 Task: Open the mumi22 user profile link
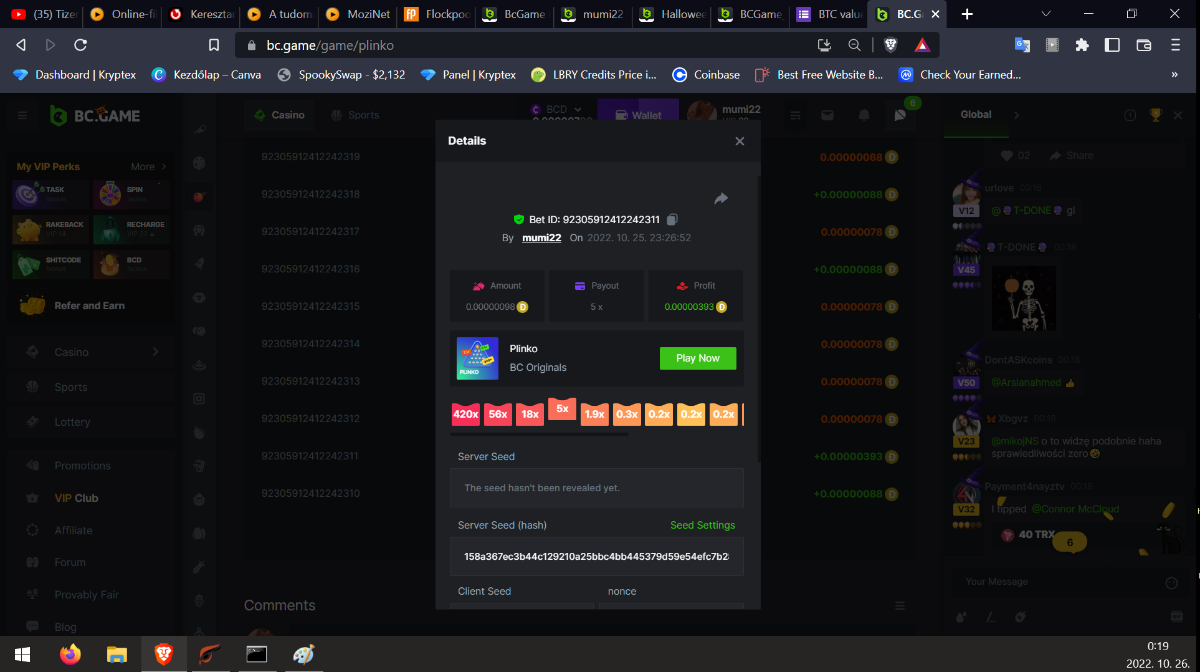(541, 238)
